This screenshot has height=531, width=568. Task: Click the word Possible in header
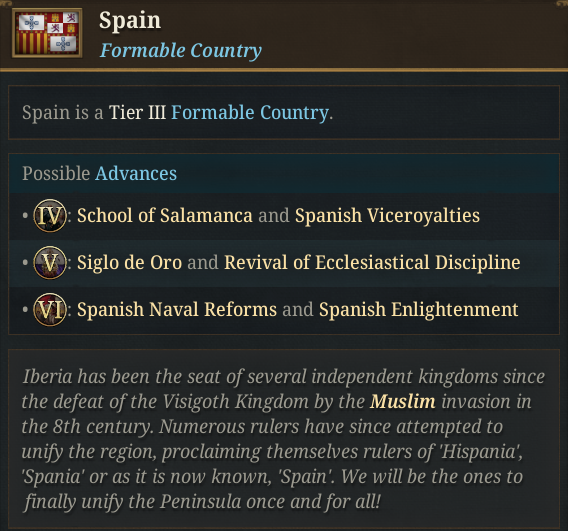pos(56,173)
